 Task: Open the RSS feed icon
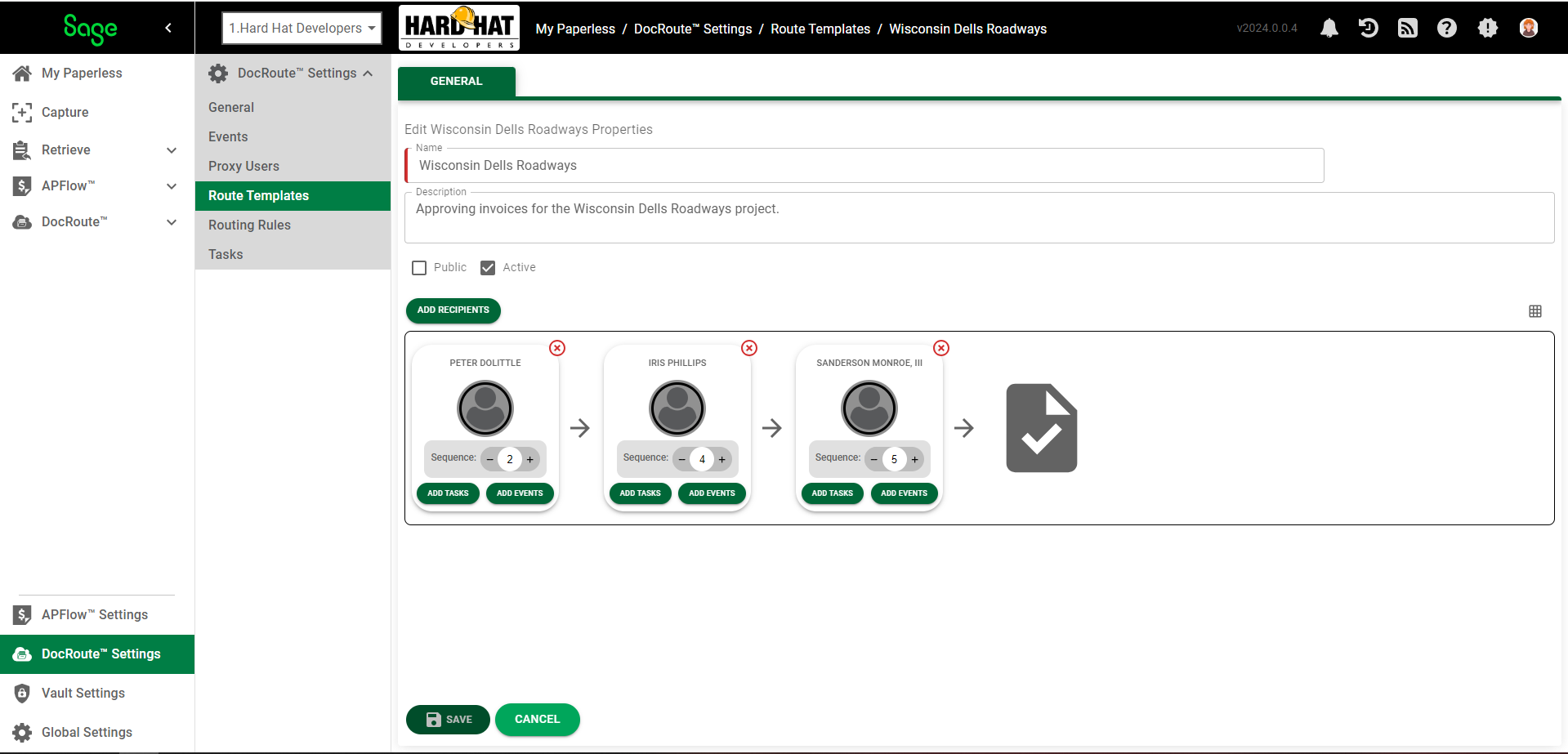coord(1408,28)
